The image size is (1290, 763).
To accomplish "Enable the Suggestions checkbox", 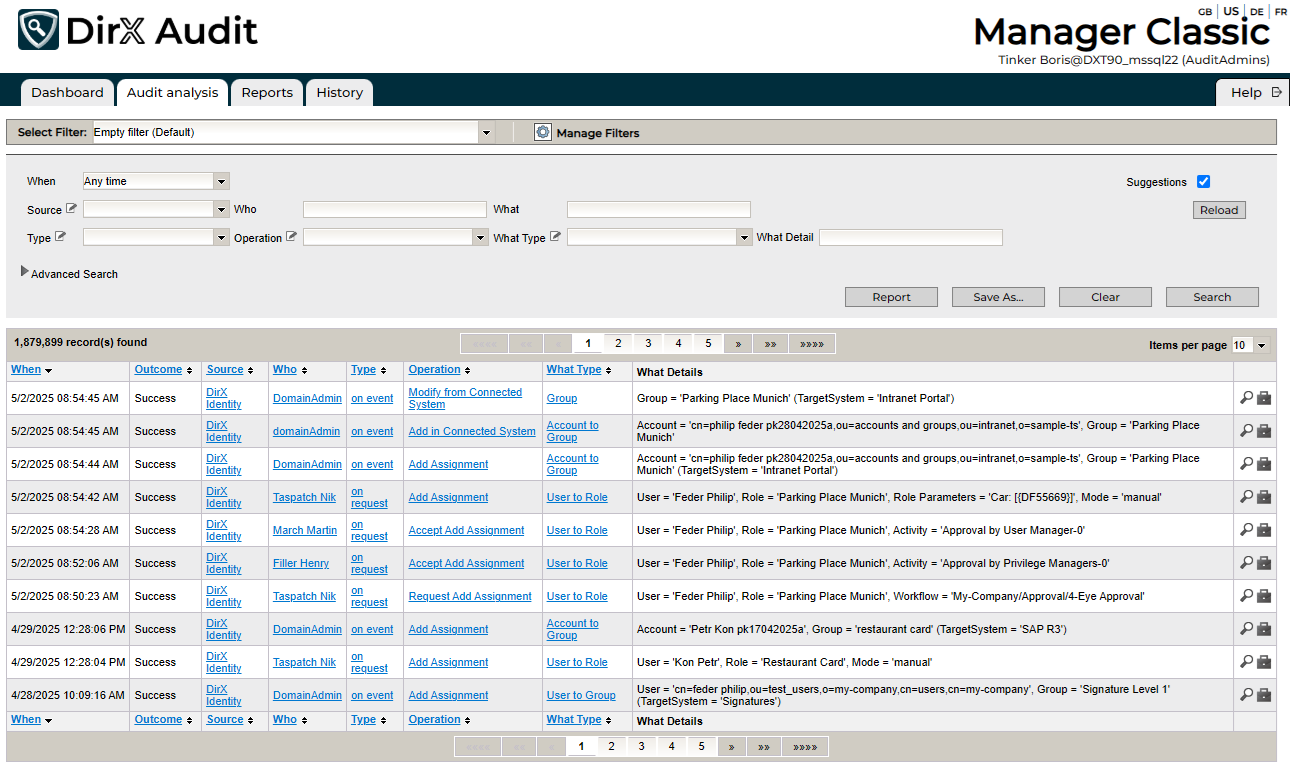I will (x=1203, y=181).
